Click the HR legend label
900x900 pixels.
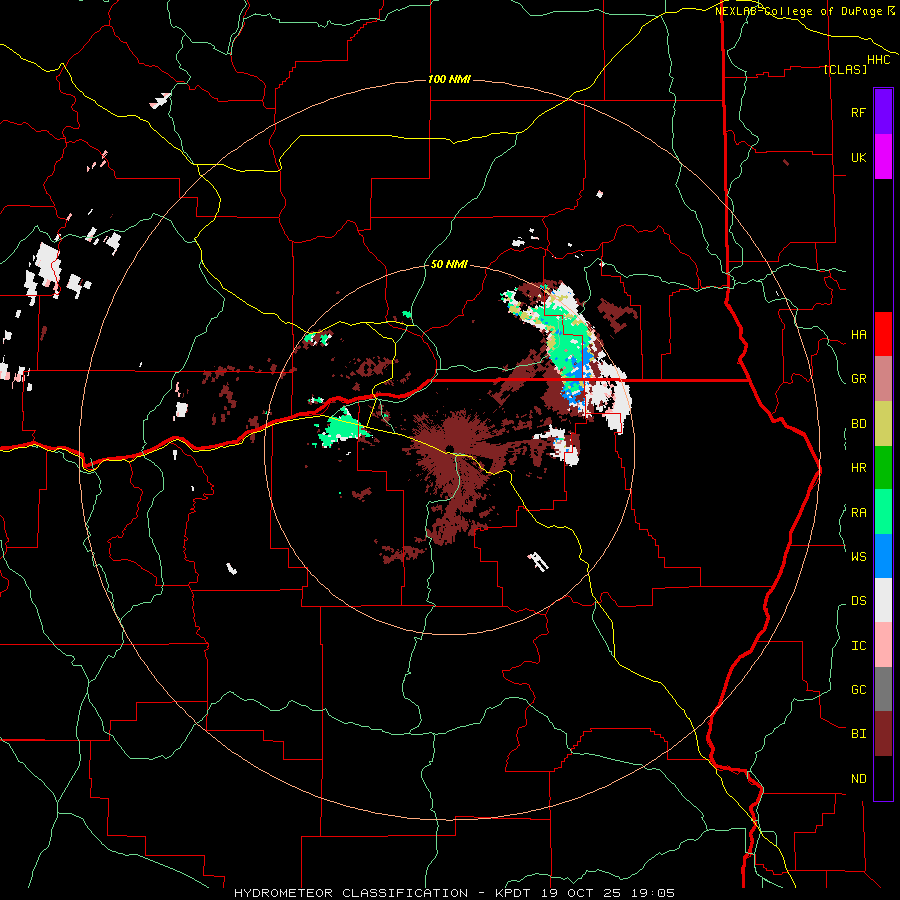(858, 468)
